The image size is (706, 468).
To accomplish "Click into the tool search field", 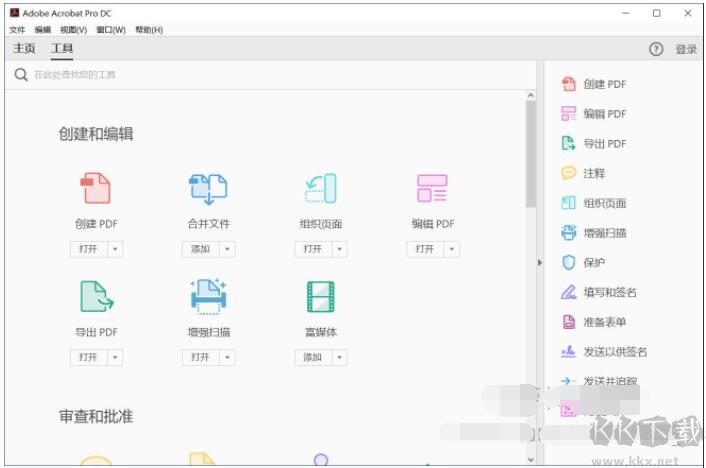I will click(270, 75).
